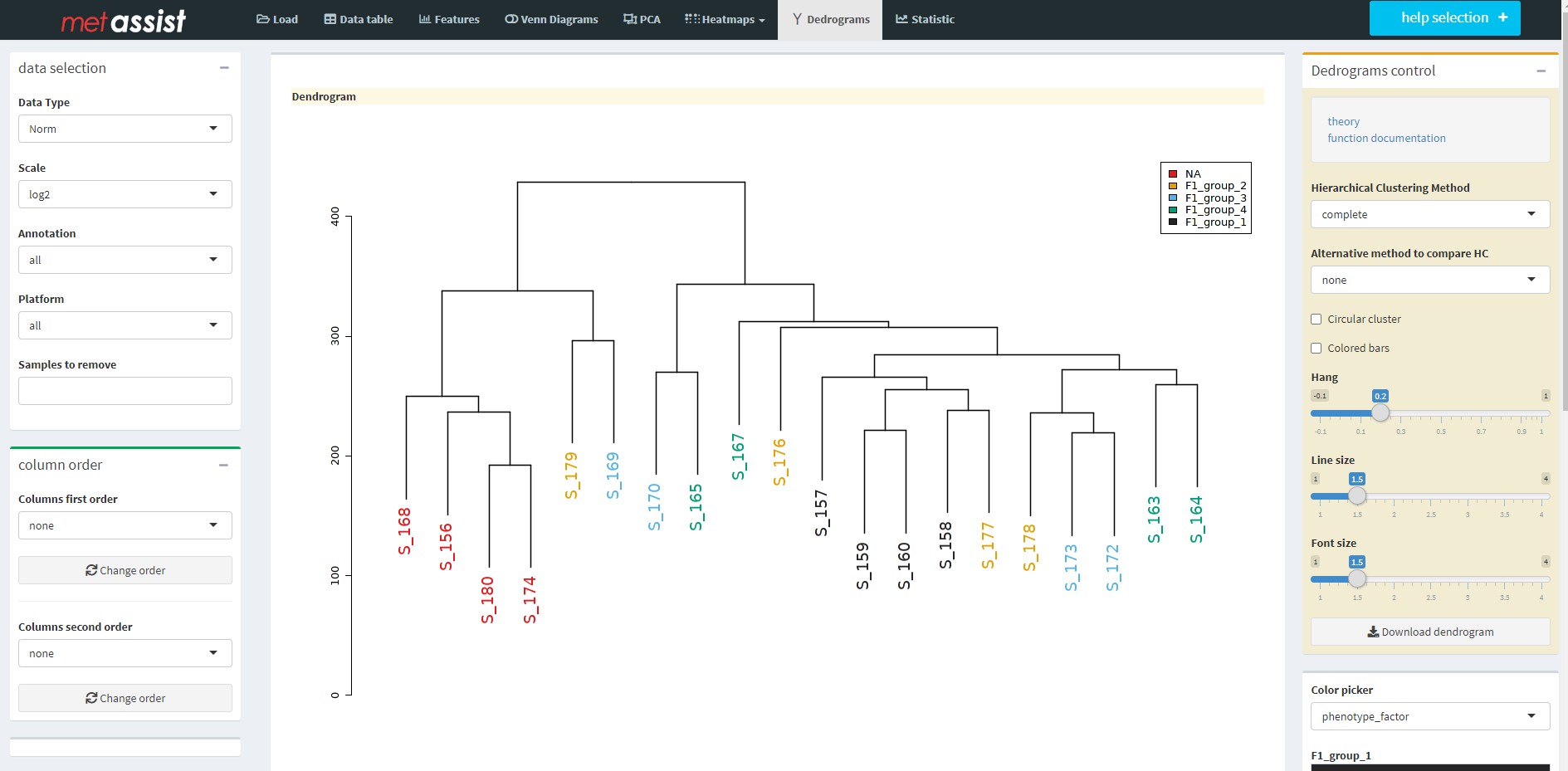Click the Samples to remove input field
1568x771 pixels.
pos(125,391)
